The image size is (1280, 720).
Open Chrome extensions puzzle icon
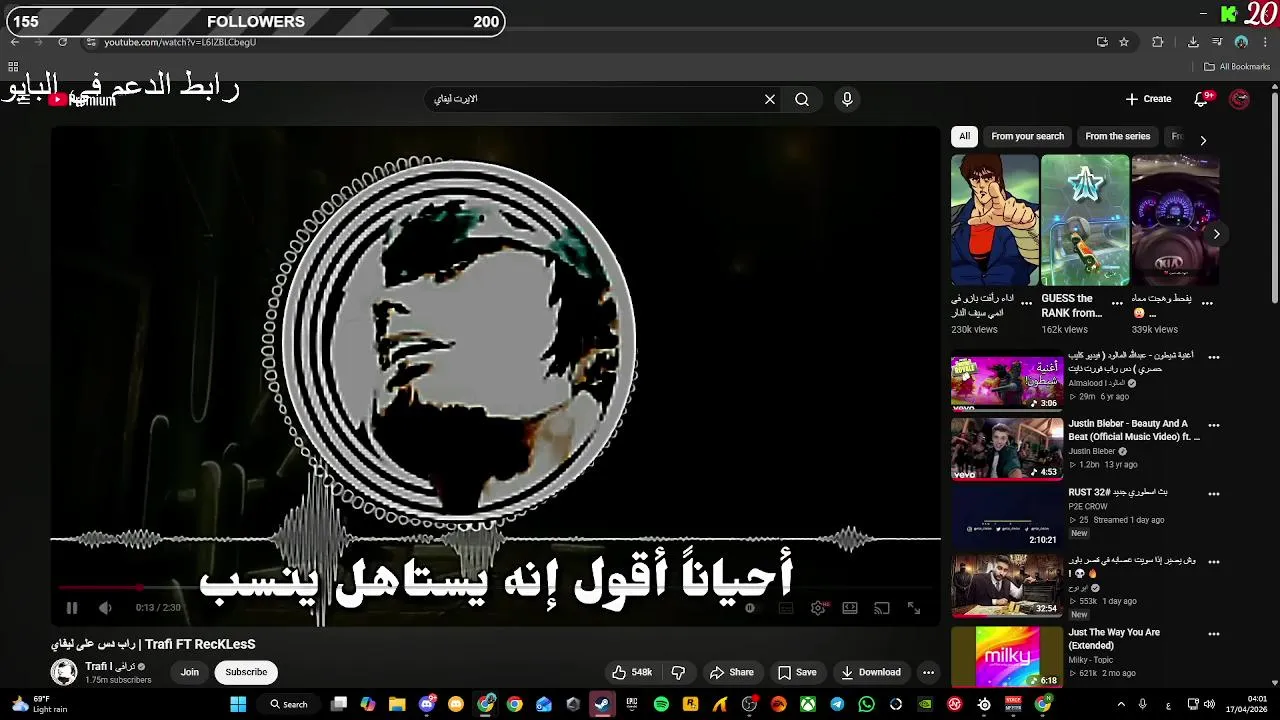1158,42
